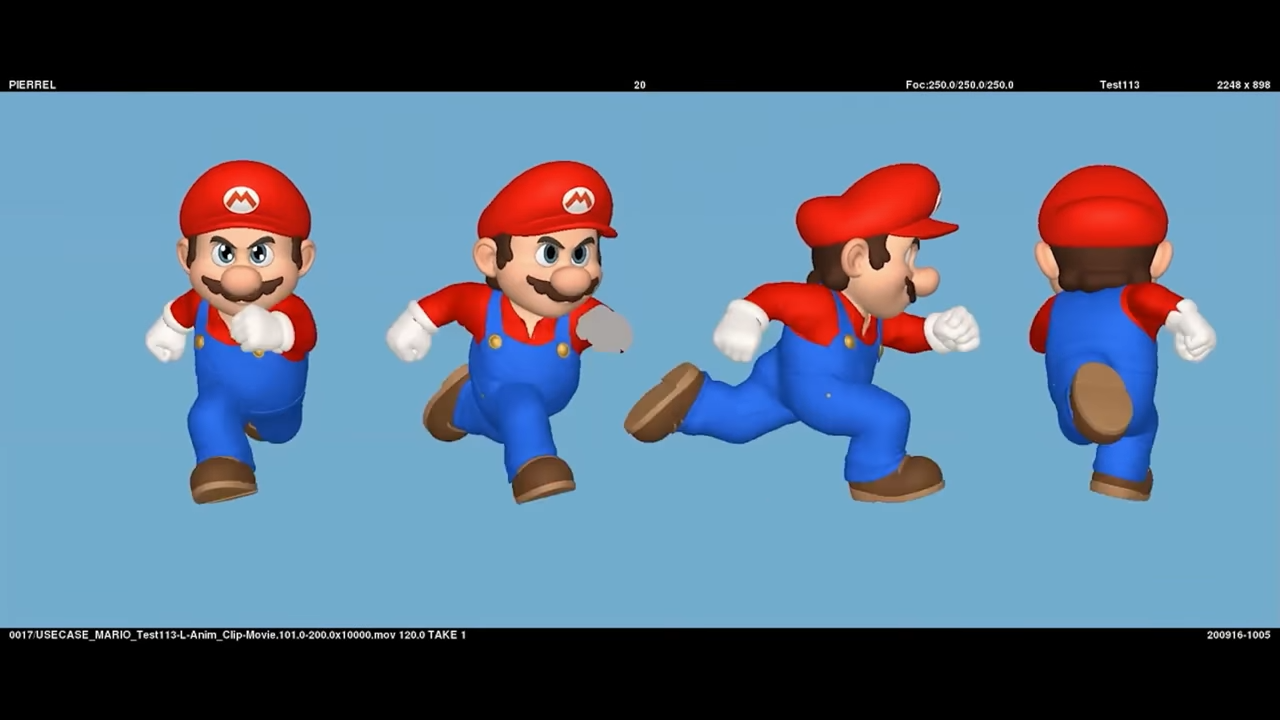Click the side-view Mario's ear
Viewport: 1280px width, 720px height.
[x=854, y=259]
